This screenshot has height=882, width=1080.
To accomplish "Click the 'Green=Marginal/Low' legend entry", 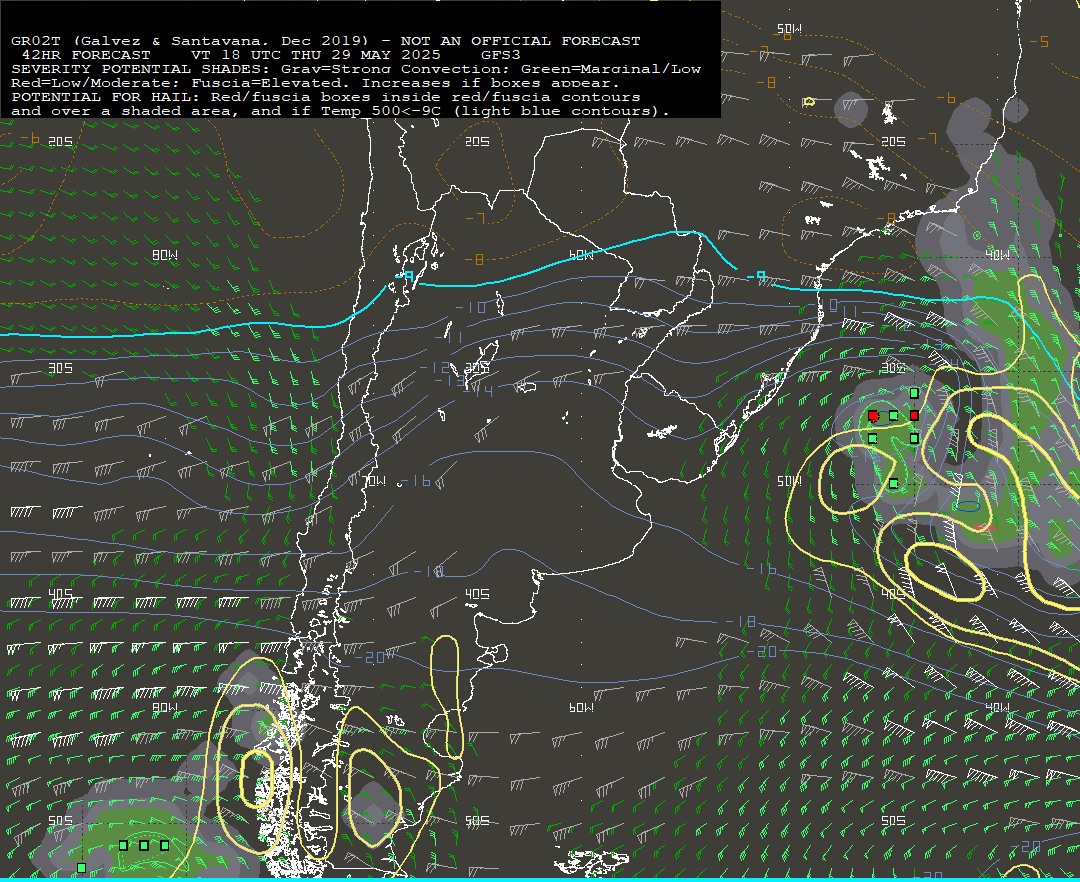I will (611, 69).
